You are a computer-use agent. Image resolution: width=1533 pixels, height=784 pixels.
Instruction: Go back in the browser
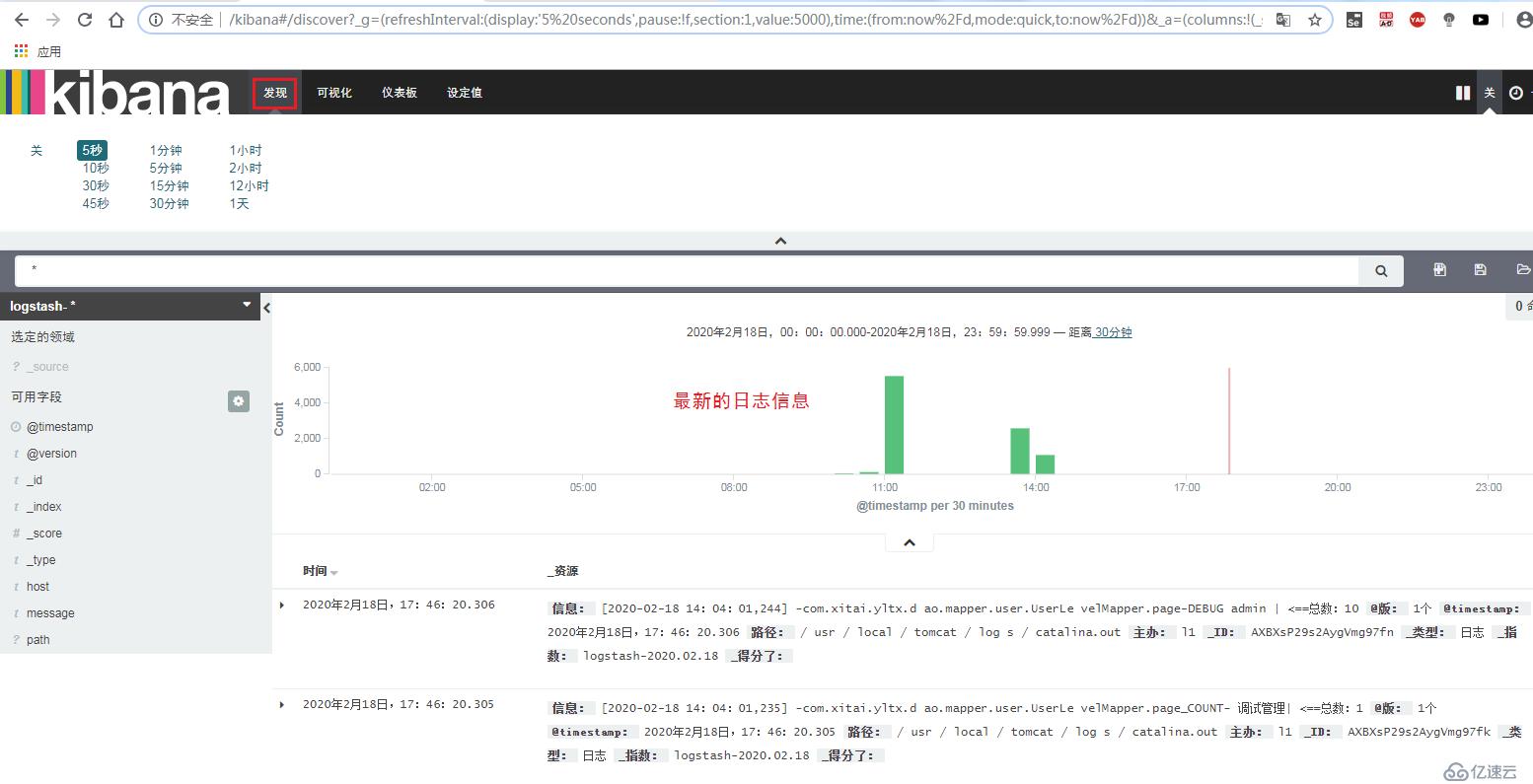(x=22, y=20)
